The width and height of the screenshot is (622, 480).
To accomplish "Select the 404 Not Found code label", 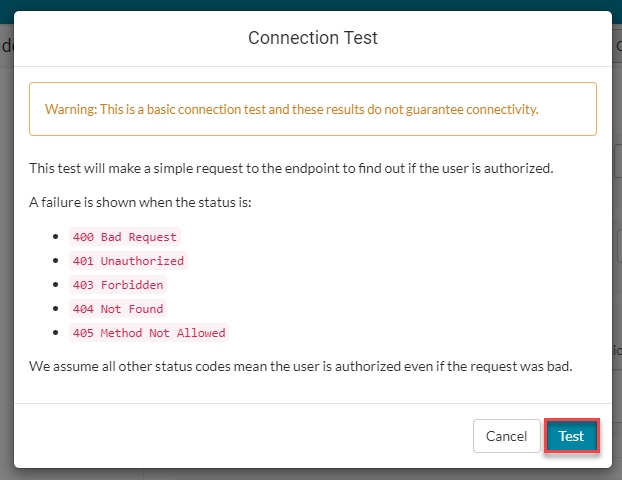I will pyautogui.click(x=117, y=309).
